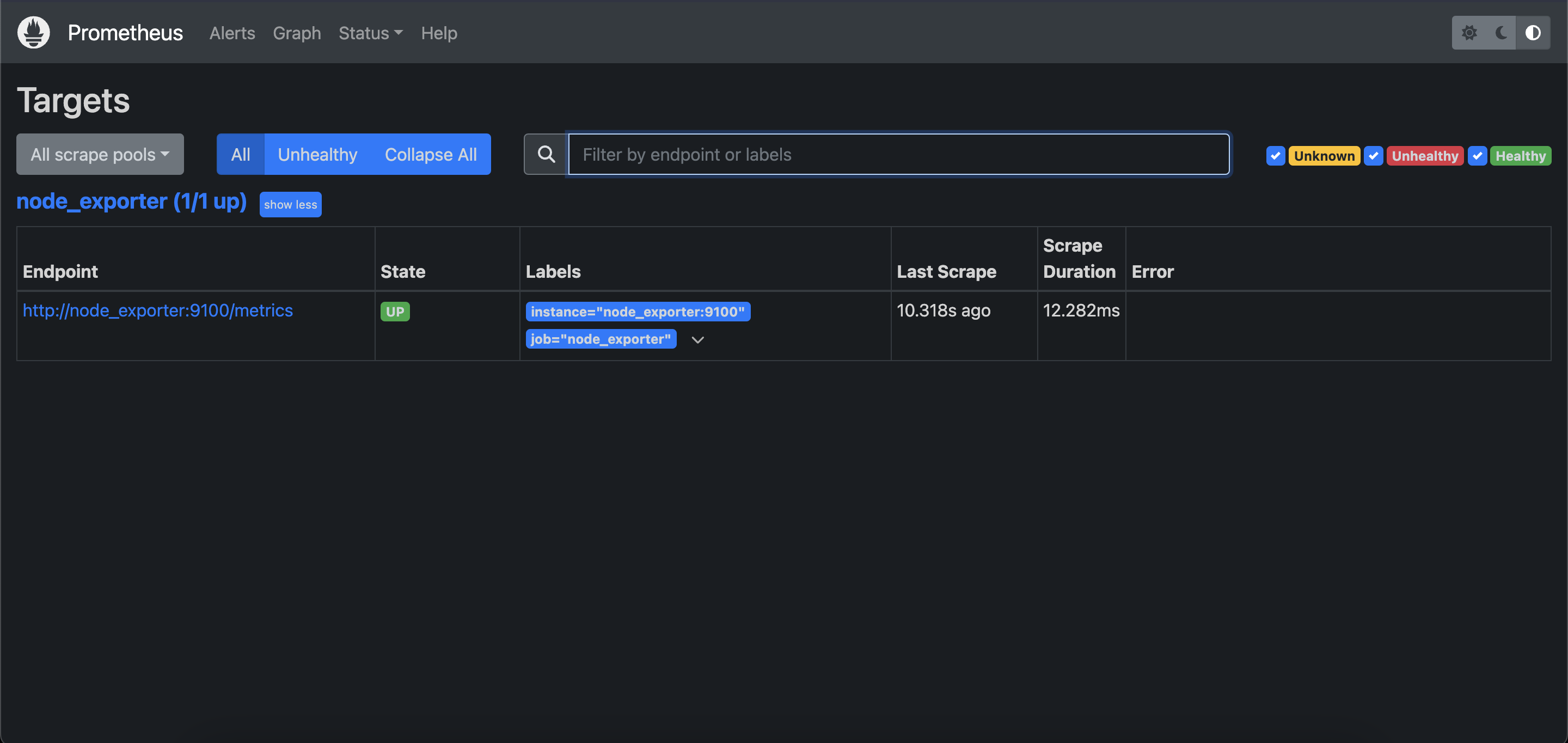Image resolution: width=1568 pixels, height=743 pixels.
Task: Focus the Filter by endpoint or labels field
Action: (898, 154)
